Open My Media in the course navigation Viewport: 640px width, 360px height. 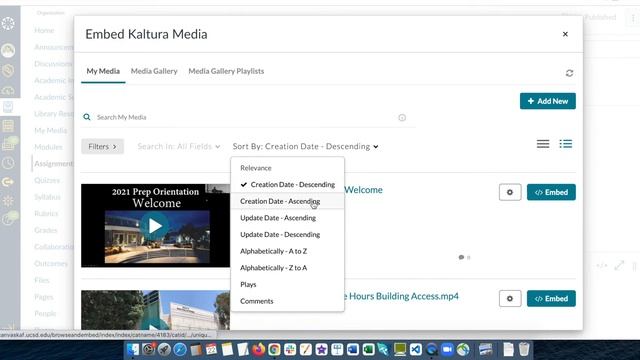(x=51, y=131)
